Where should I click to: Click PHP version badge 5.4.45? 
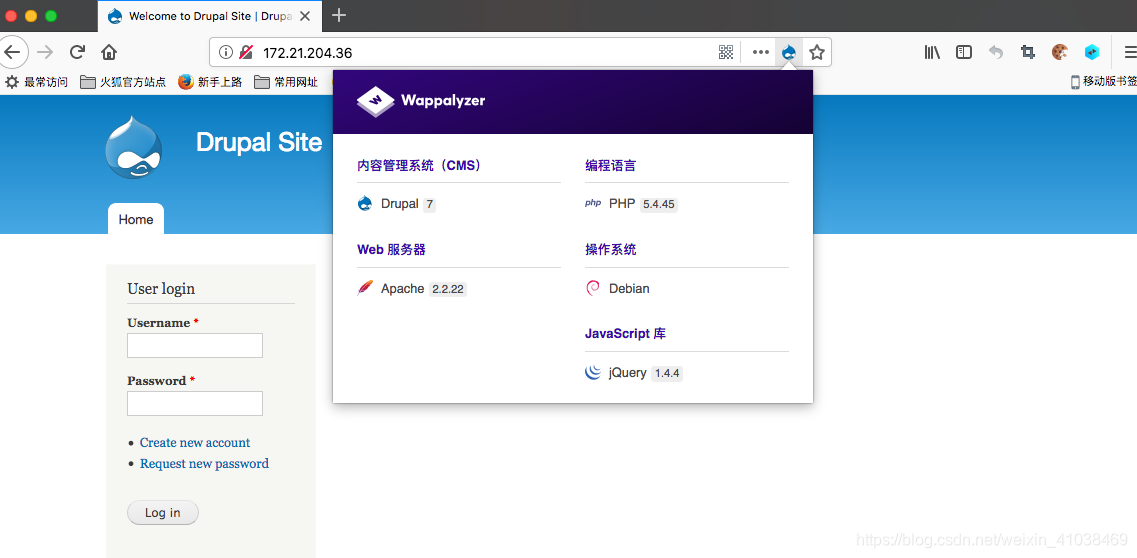[658, 204]
